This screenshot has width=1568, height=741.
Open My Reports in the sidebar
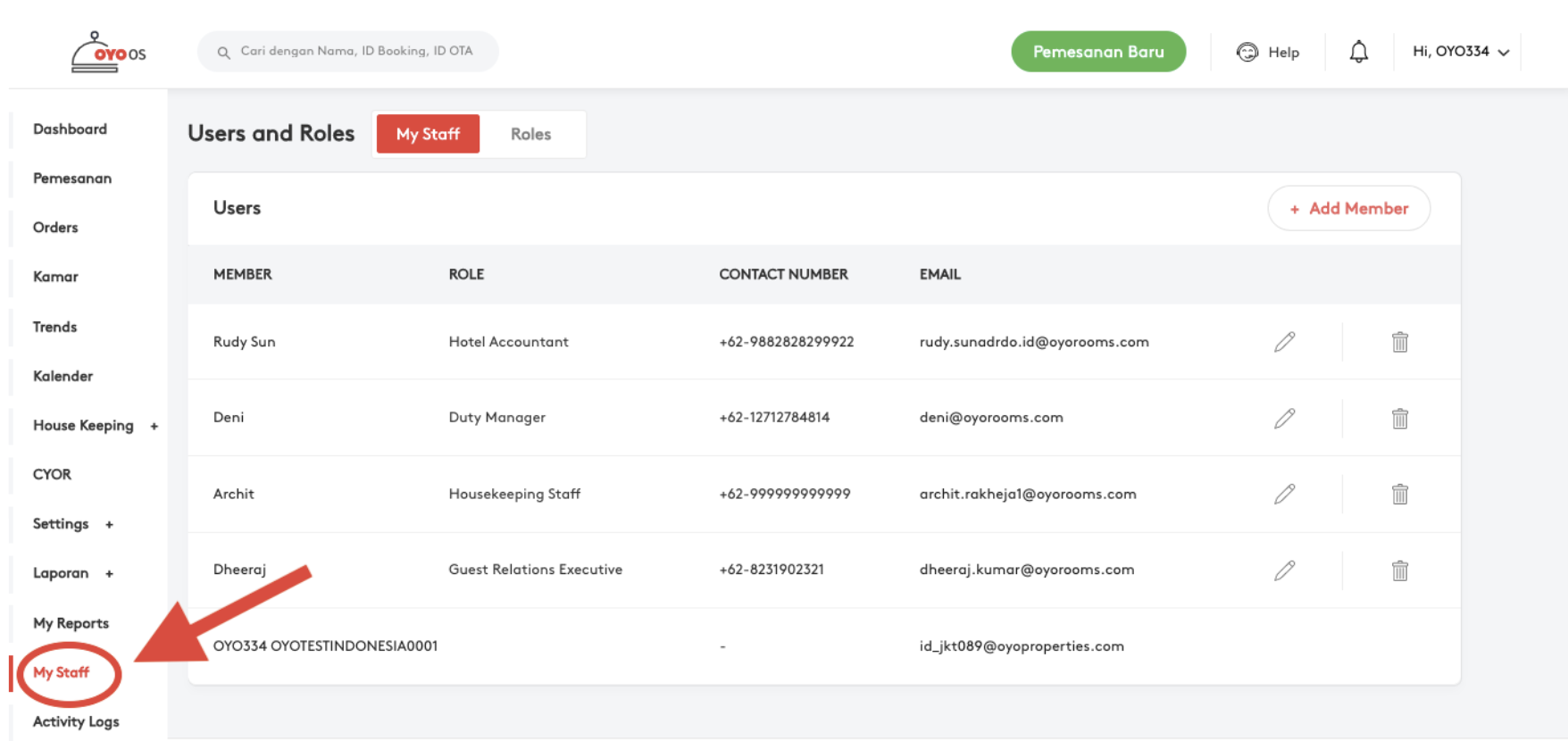pyautogui.click(x=71, y=623)
